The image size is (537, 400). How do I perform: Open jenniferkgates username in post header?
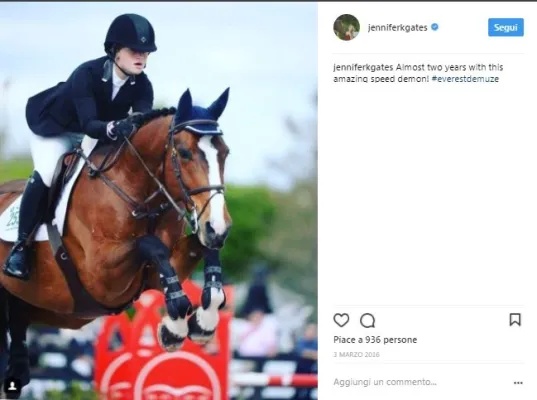coord(397,27)
